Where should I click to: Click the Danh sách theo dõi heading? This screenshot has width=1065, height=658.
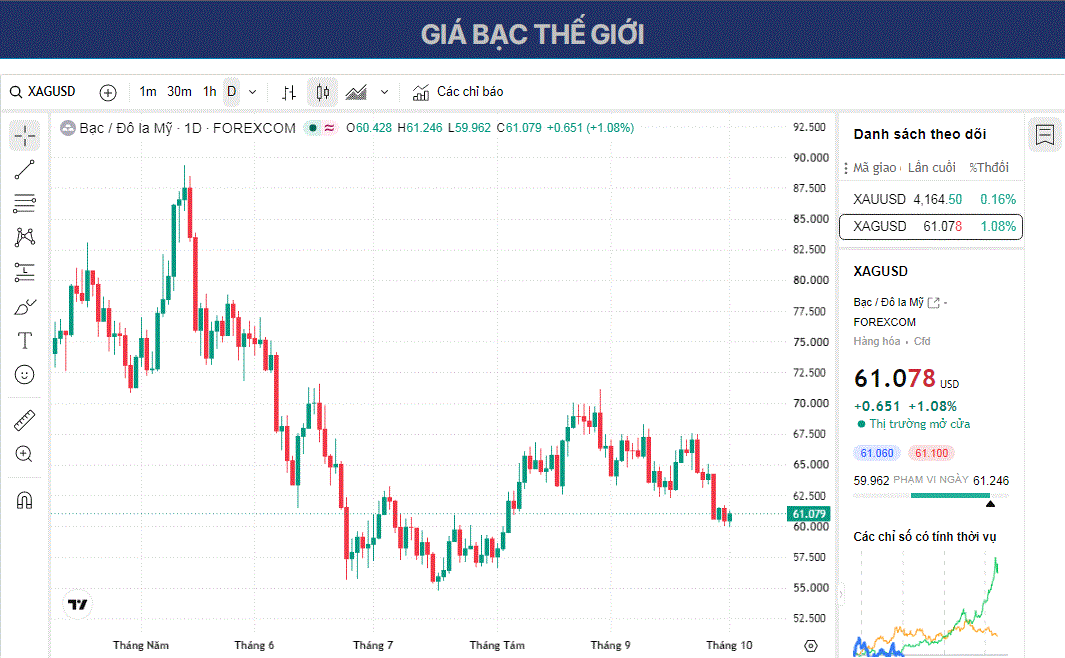[920, 134]
